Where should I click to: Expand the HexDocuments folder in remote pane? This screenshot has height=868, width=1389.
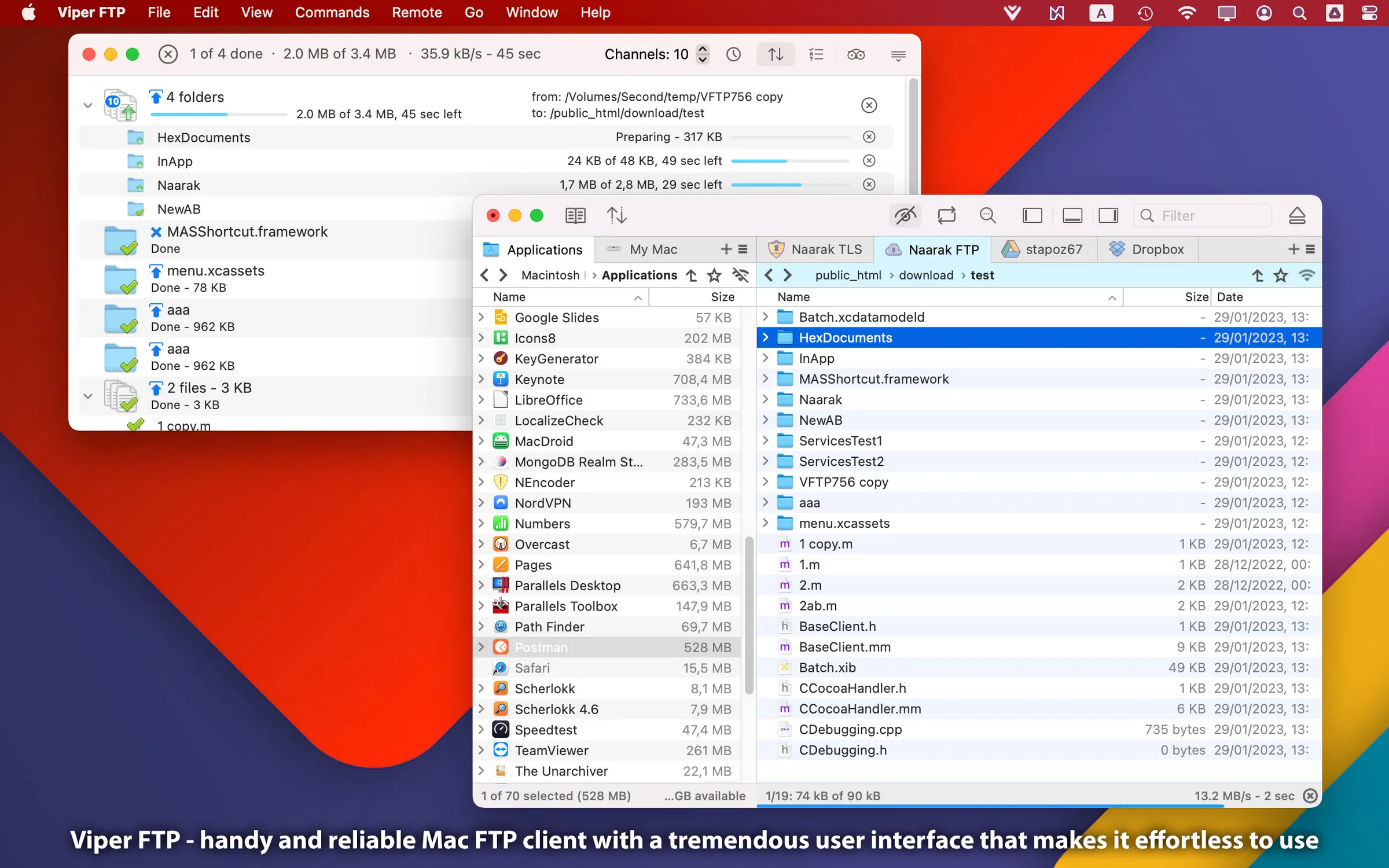pyautogui.click(x=765, y=337)
